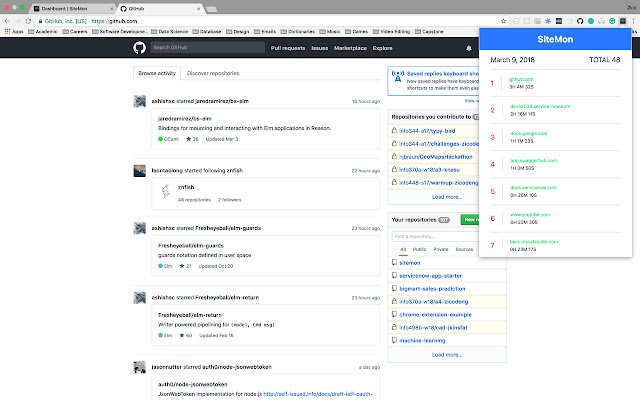Click the Search GitHub field
640x400 pixels.
pos(207,48)
